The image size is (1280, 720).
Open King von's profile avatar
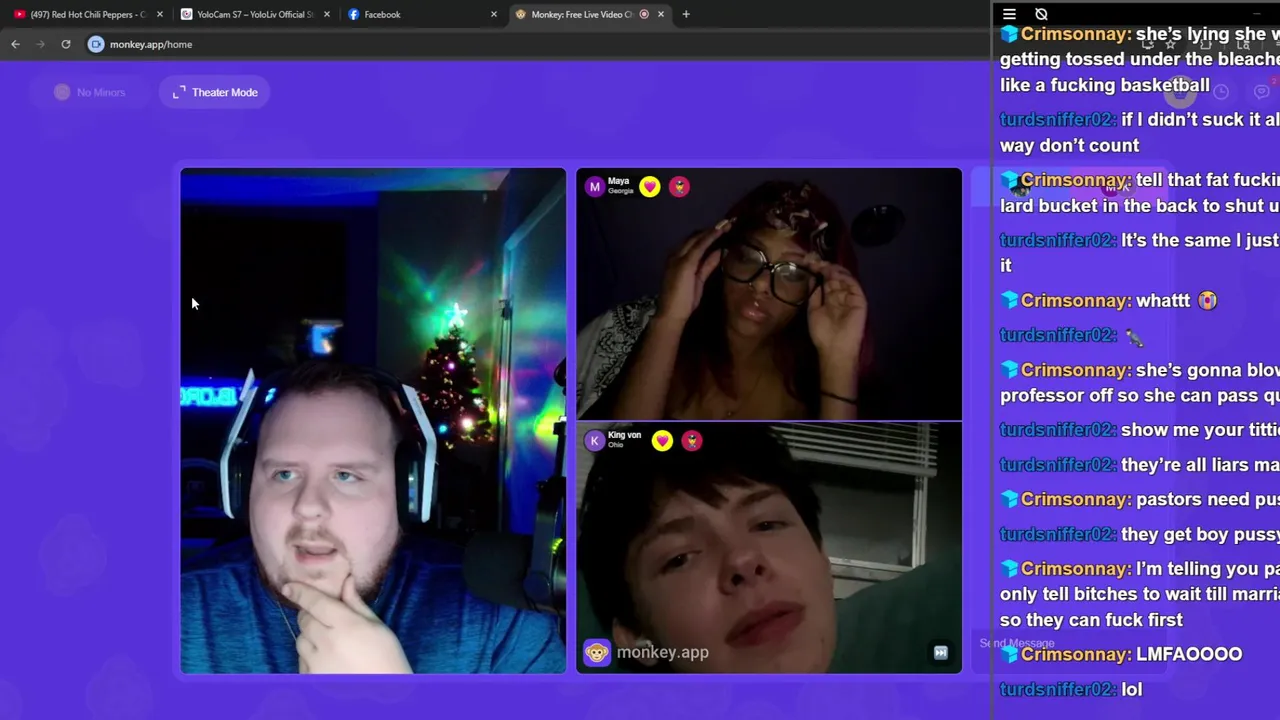[595, 441]
